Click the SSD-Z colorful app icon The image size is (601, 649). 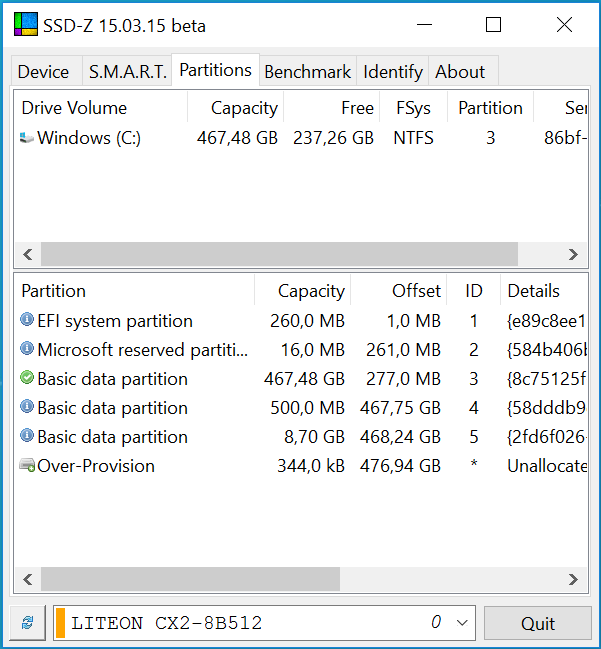click(x=26, y=24)
